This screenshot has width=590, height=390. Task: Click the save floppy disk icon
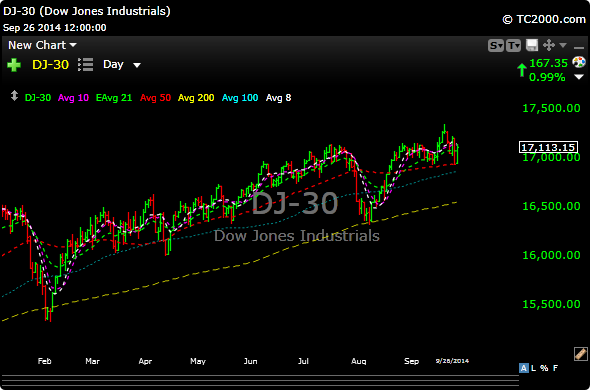pos(532,46)
